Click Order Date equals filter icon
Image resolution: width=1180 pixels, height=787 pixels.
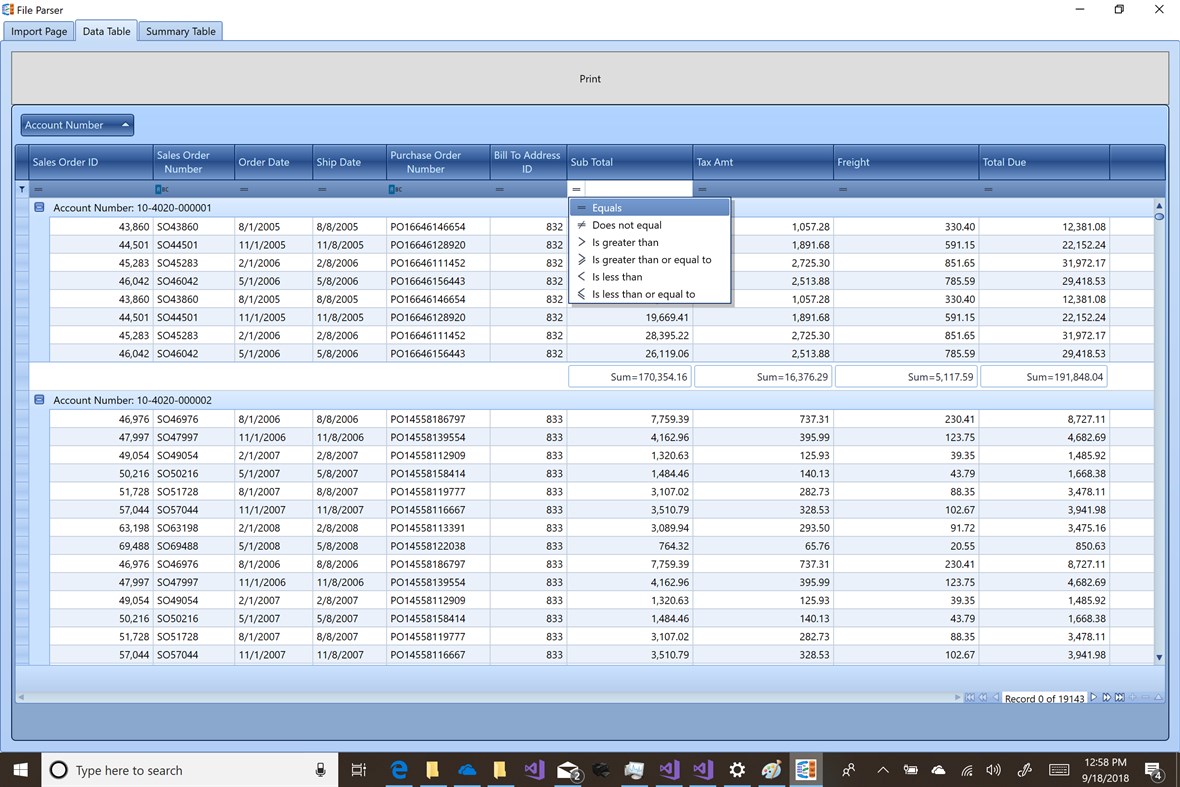pyautogui.click(x=243, y=189)
